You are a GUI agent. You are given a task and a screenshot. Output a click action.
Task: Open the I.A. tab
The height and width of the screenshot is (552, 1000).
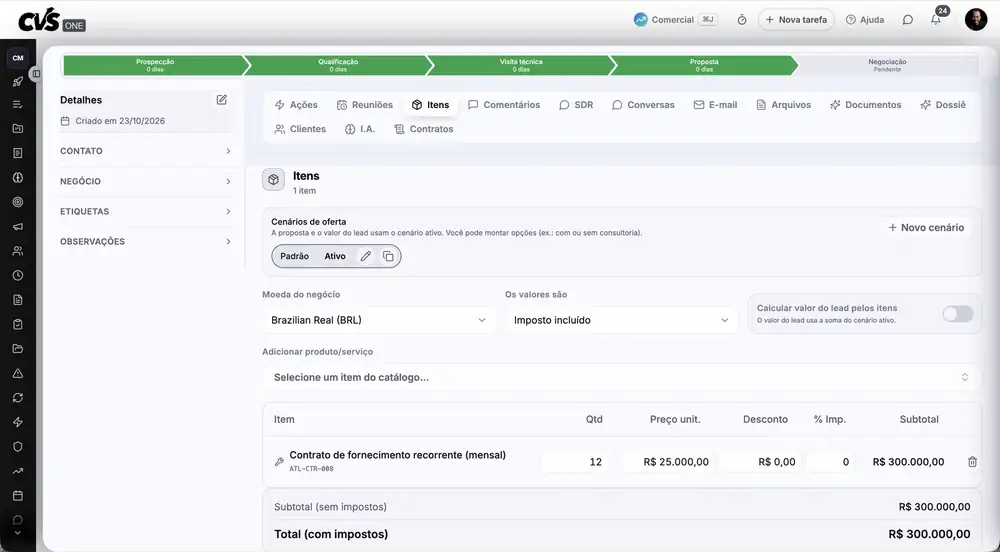click(360, 129)
